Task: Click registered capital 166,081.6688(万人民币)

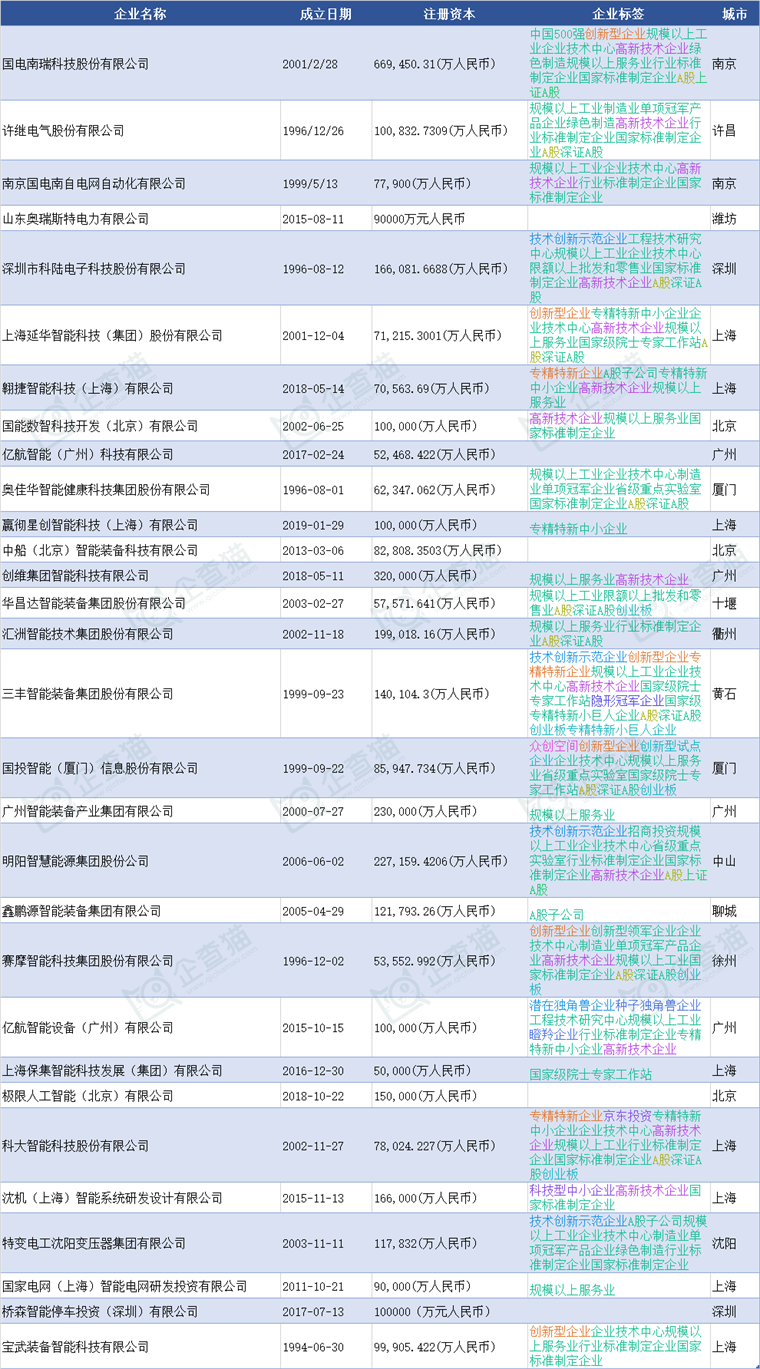Action: coord(445,269)
